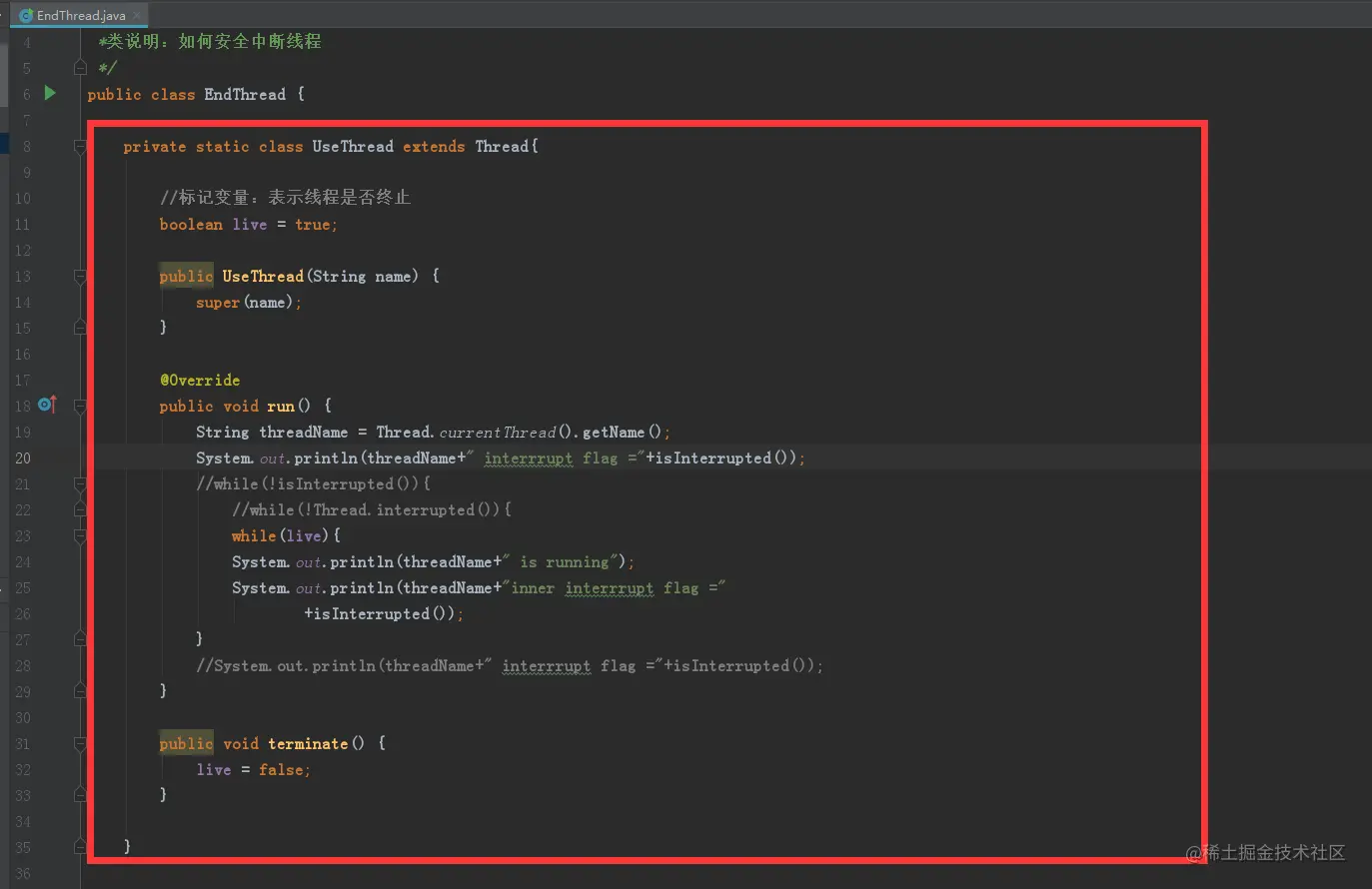Viewport: 1372px width, 889px height.
Task: Select the EndThread.java editor tab
Action: click(81, 15)
